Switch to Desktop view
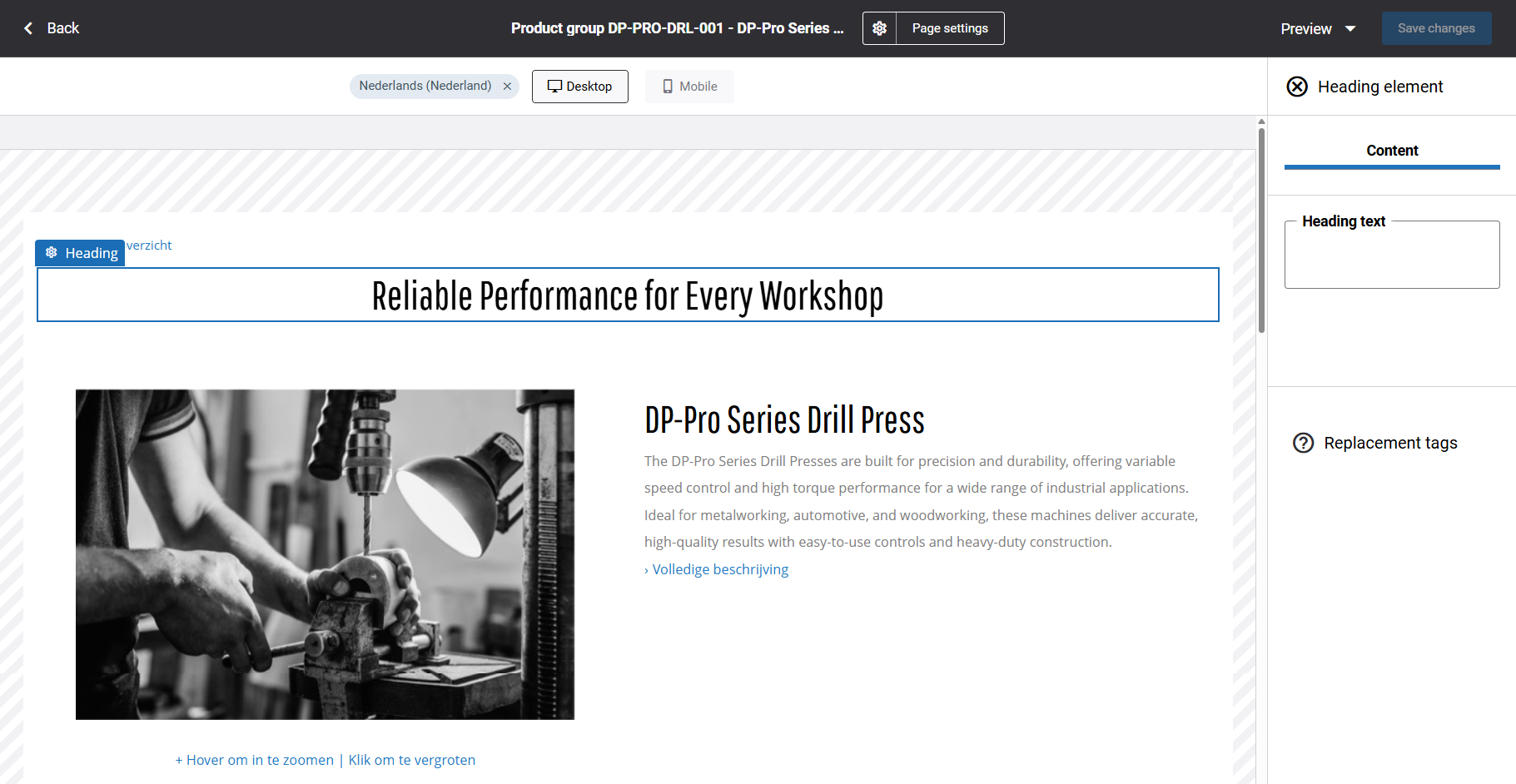 (x=580, y=87)
